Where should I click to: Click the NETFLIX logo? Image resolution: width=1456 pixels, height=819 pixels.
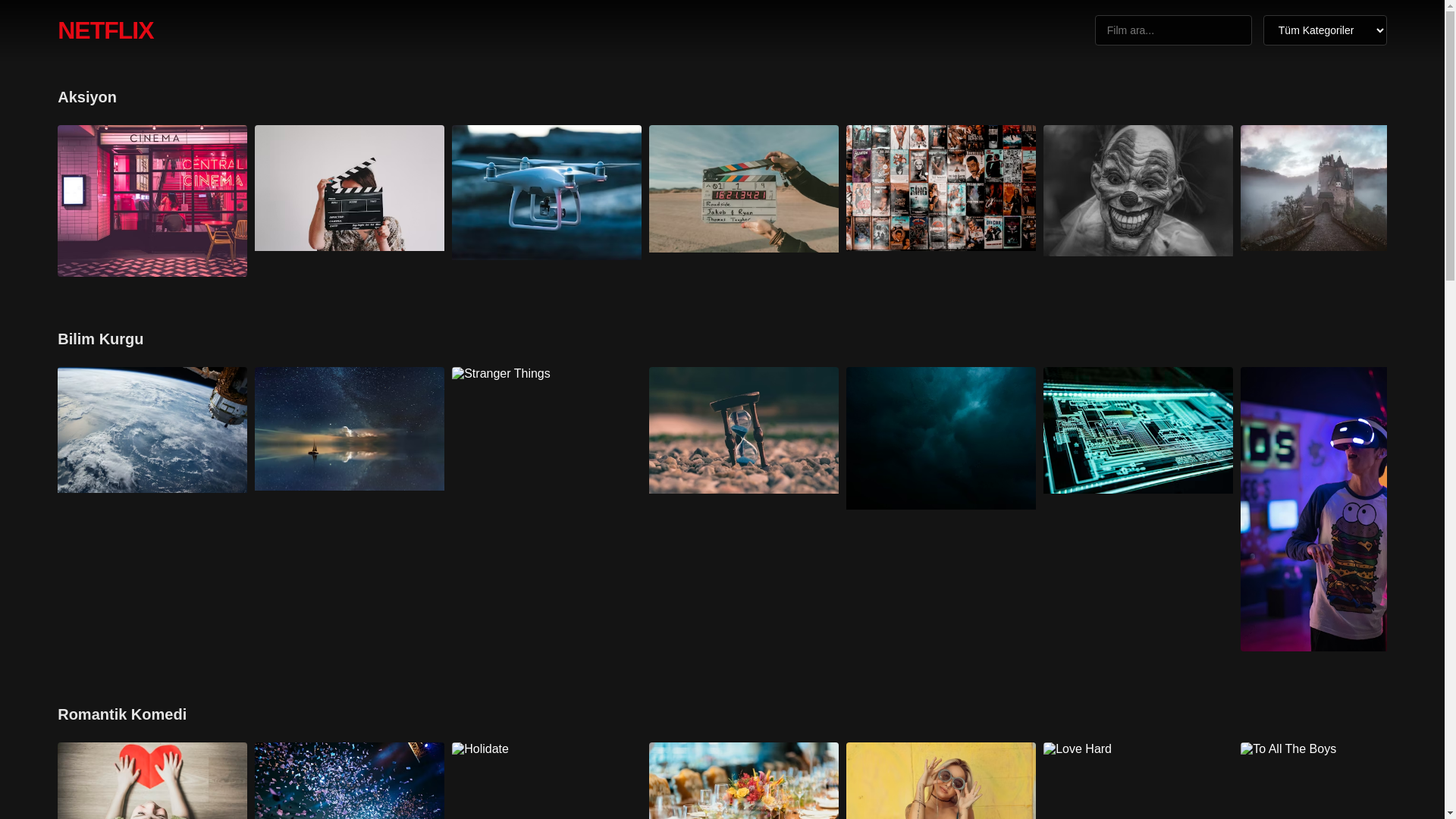pyautogui.click(x=105, y=30)
